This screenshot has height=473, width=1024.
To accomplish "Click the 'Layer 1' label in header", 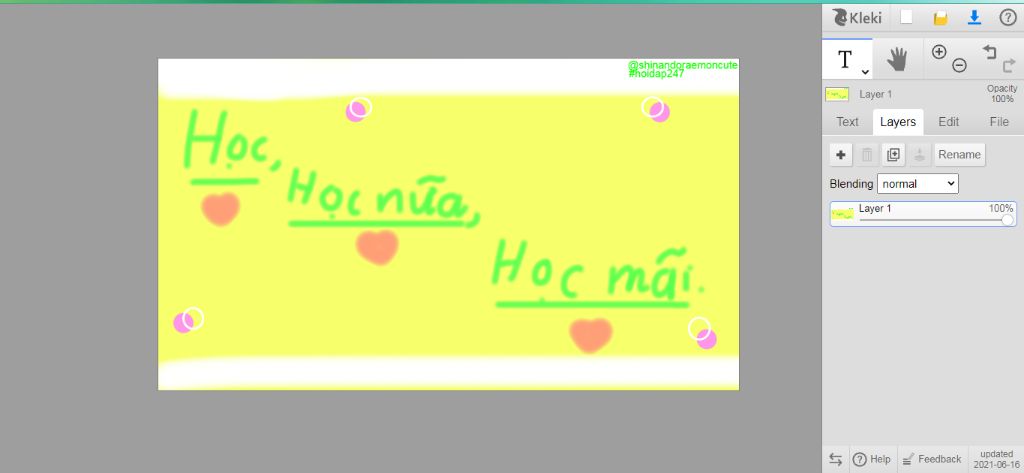I will pyautogui.click(x=876, y=94).
